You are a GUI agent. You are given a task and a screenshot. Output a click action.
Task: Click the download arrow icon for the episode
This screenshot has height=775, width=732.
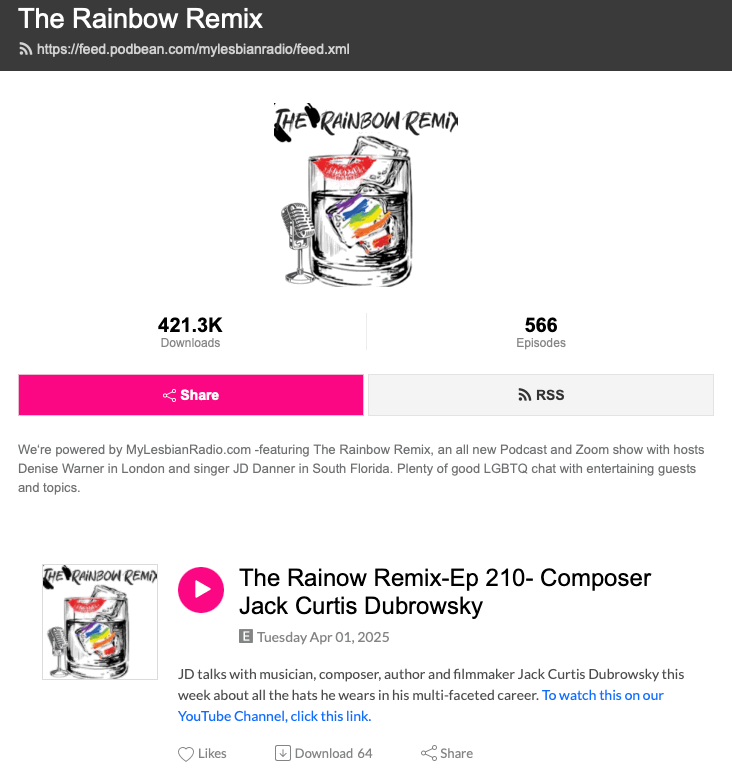282,754
